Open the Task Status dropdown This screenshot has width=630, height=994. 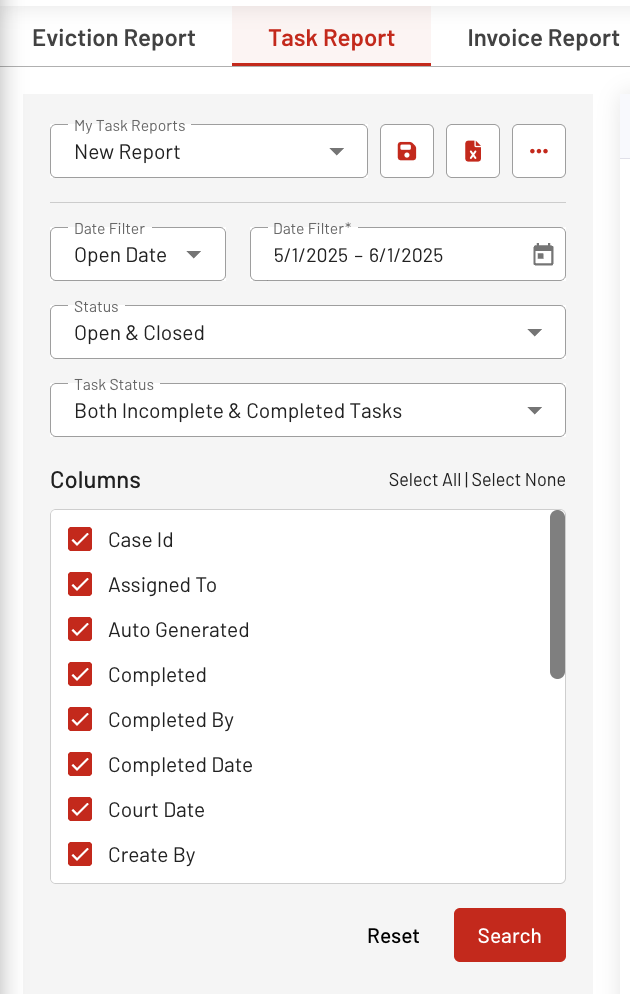click(x=308, y=410)
